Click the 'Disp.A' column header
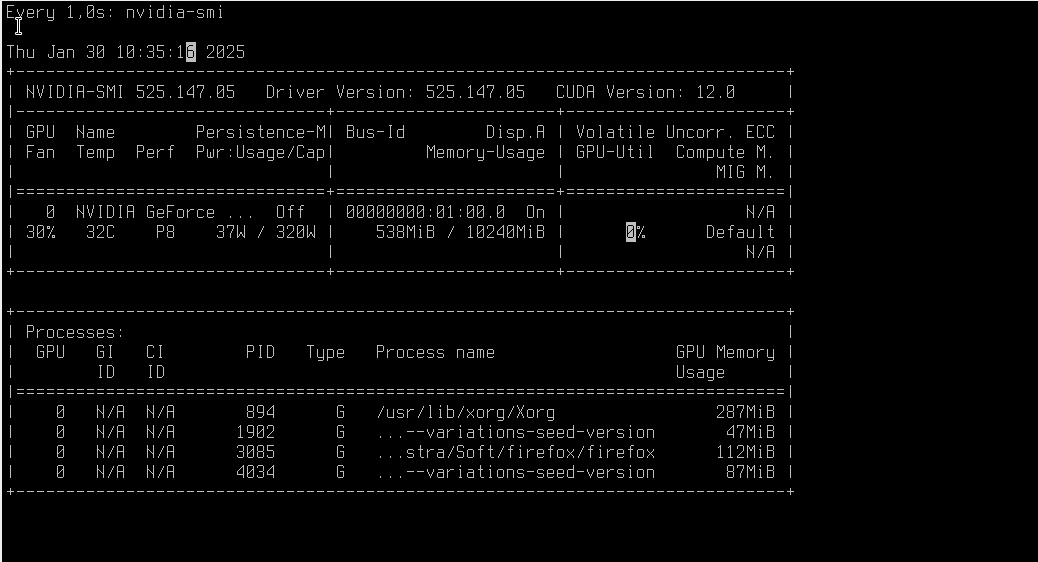 tap(516, 132)
